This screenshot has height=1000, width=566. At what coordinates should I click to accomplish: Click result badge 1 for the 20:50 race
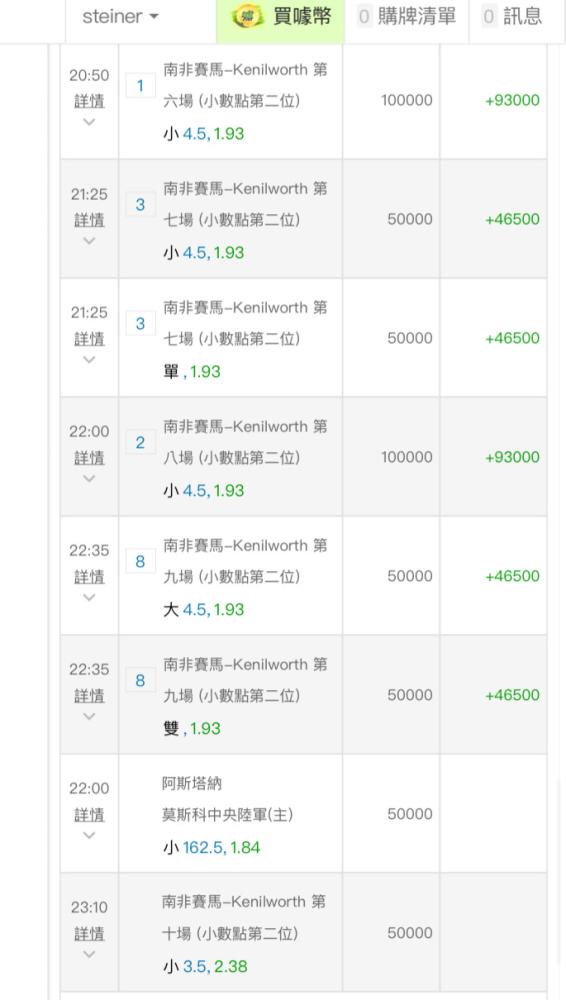(140, 86)
